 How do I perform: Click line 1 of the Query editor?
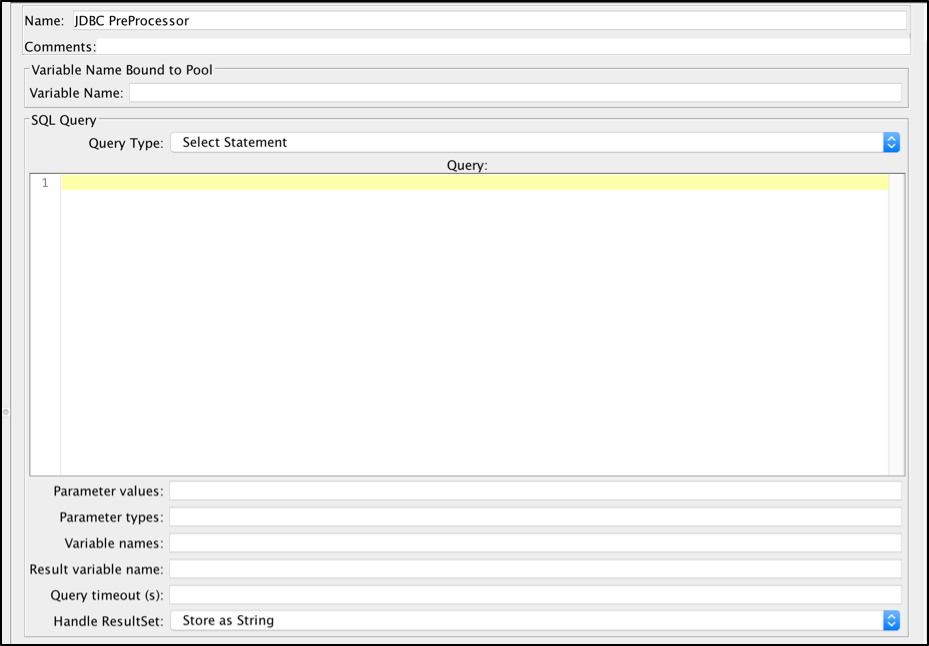tap(475, 183)
